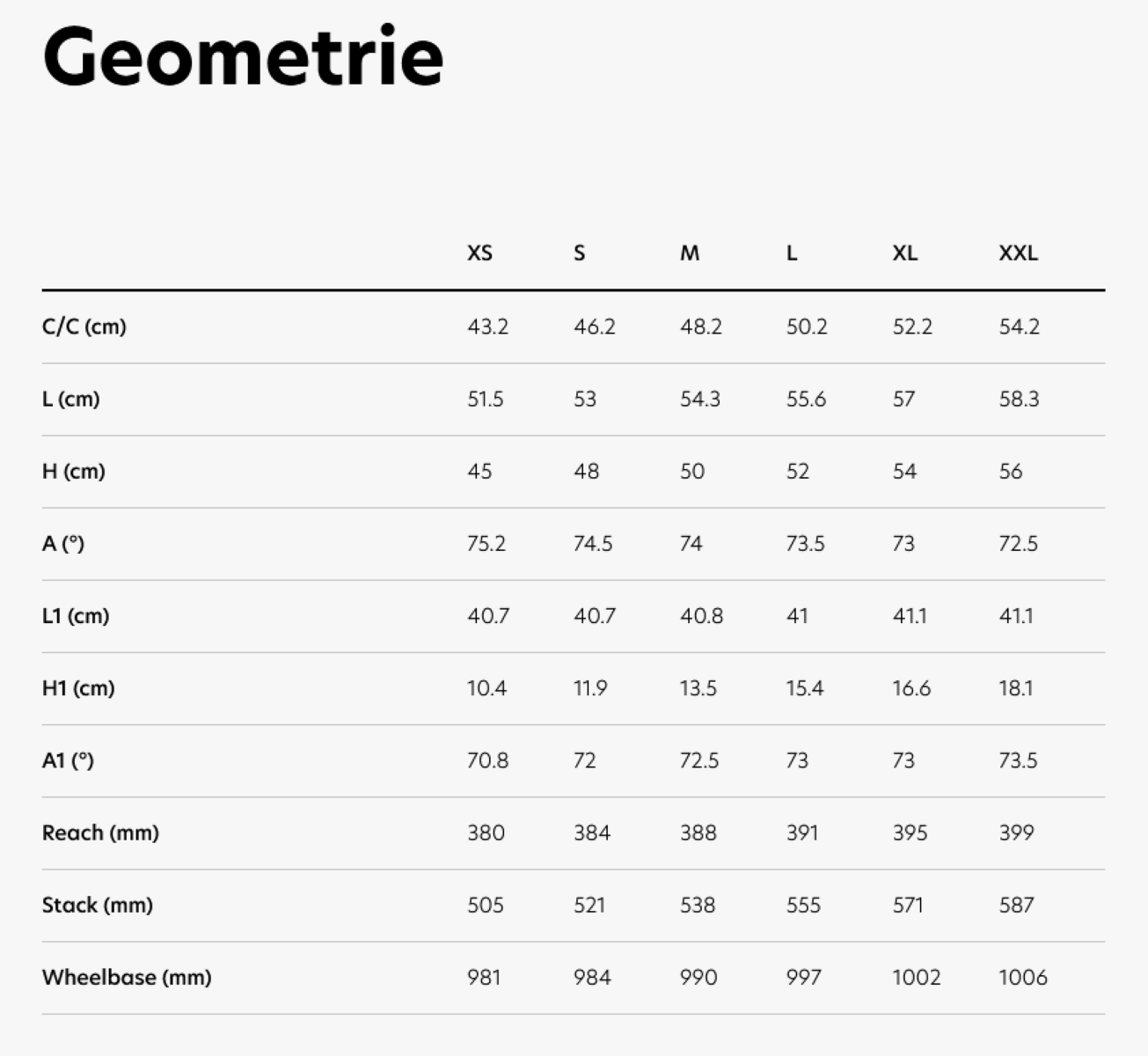This screenshot has width=1148, height=1056.
Task: Click the Wheelbase (mm) row label
Action: 127,977
